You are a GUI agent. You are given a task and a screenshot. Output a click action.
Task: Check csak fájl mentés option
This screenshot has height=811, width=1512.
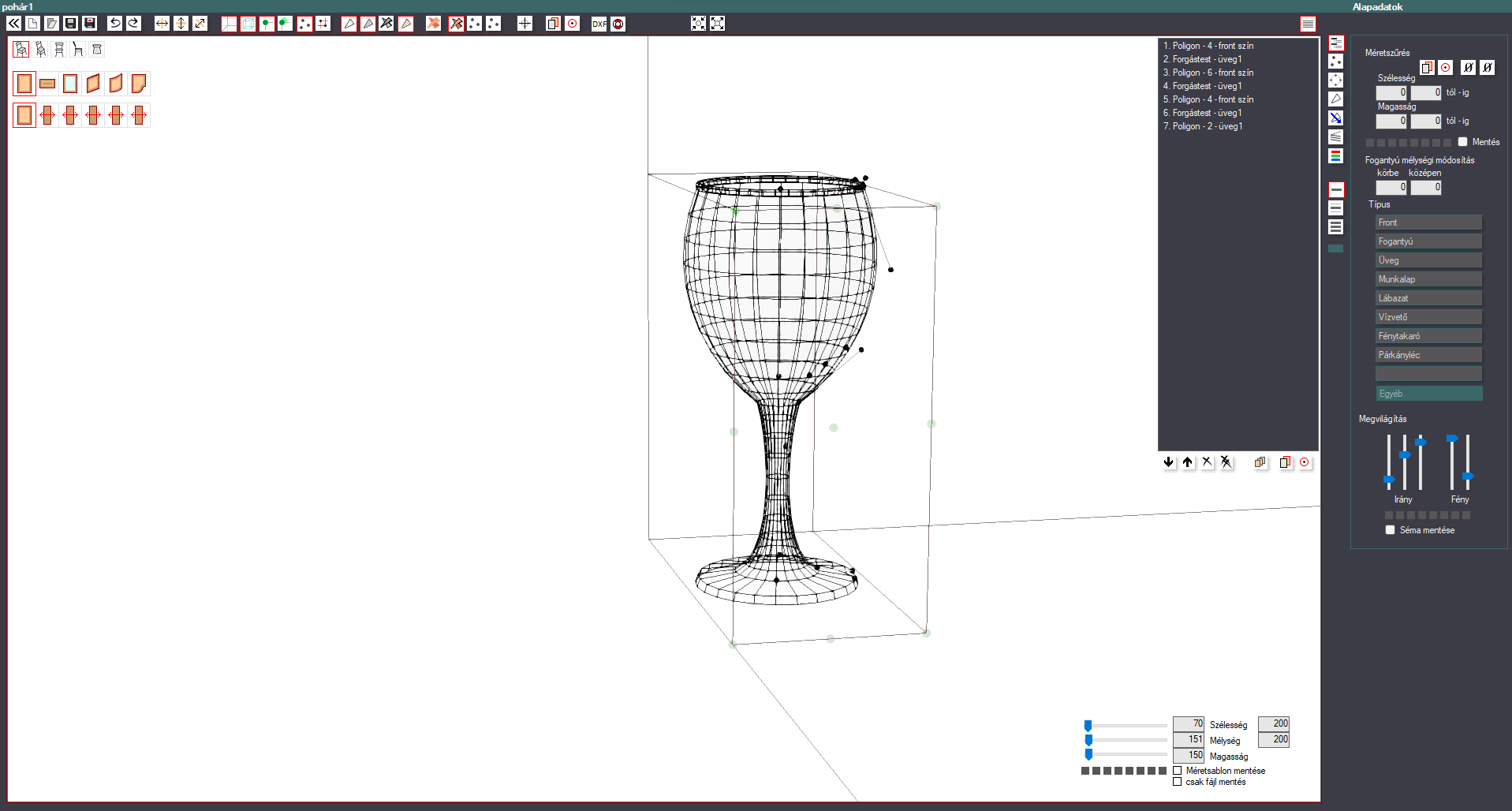(1177, 782)
